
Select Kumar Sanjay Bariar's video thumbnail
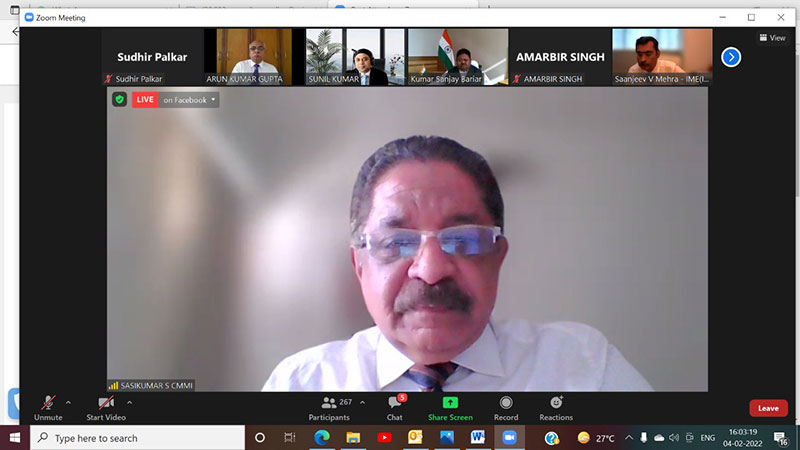[x=457, y=55]
